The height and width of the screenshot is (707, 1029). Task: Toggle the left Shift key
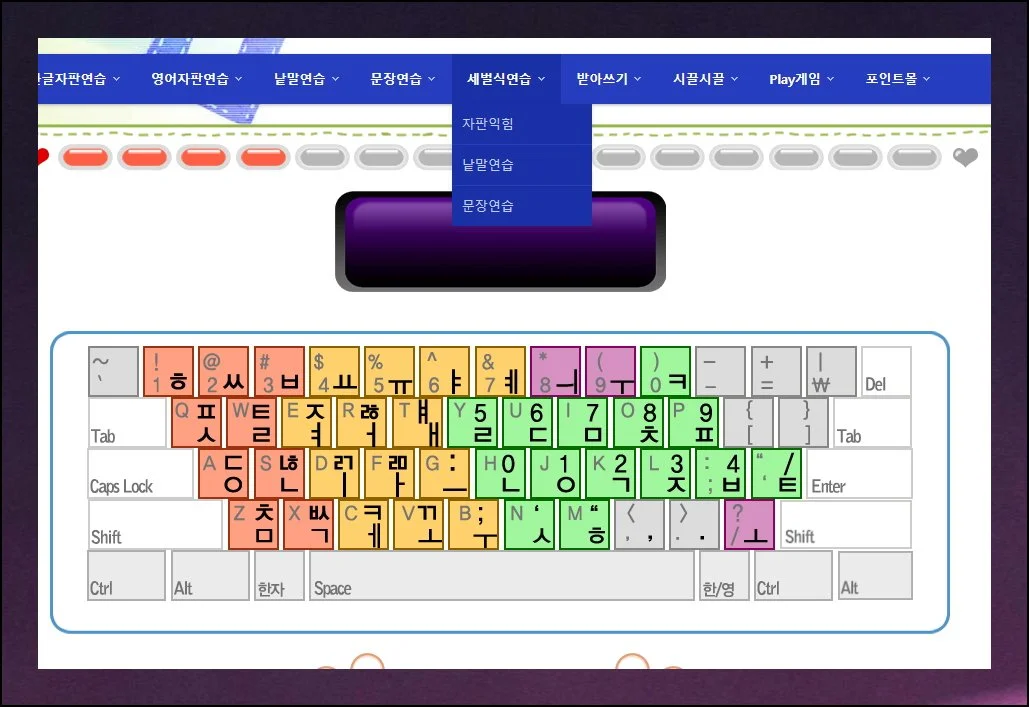click(x=155, y=525)
